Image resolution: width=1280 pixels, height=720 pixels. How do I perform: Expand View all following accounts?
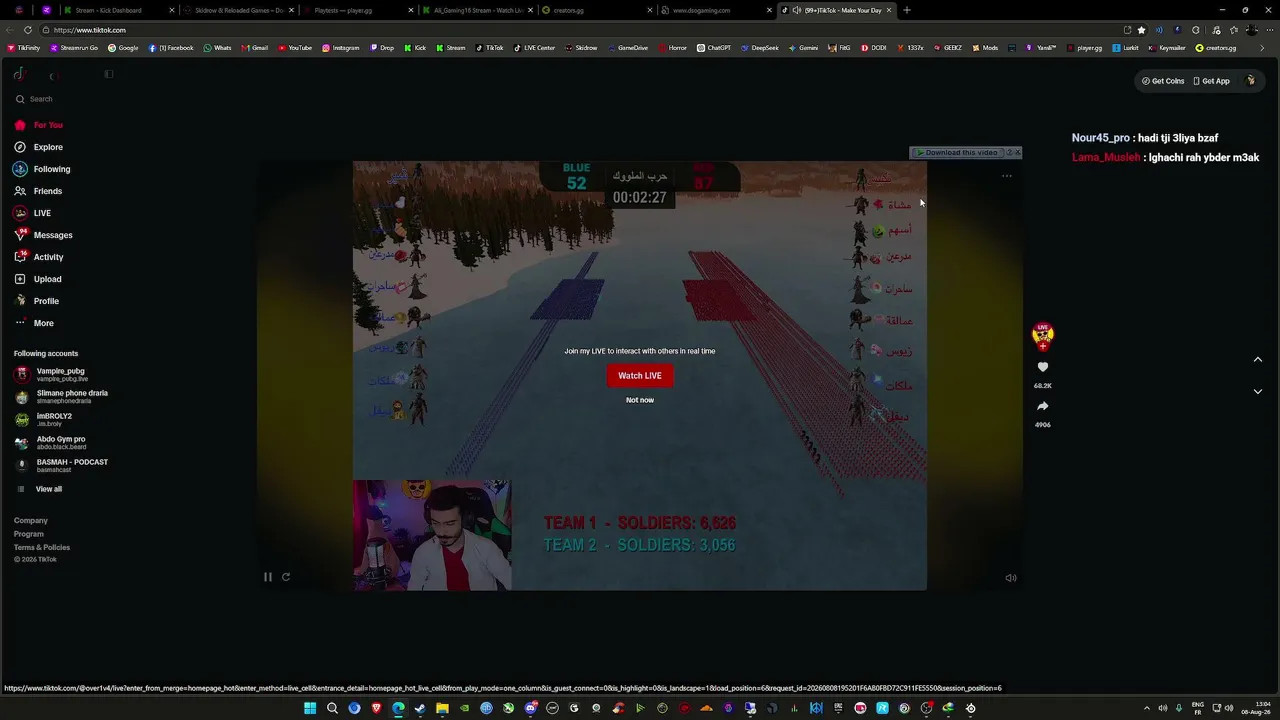point(39,489)
